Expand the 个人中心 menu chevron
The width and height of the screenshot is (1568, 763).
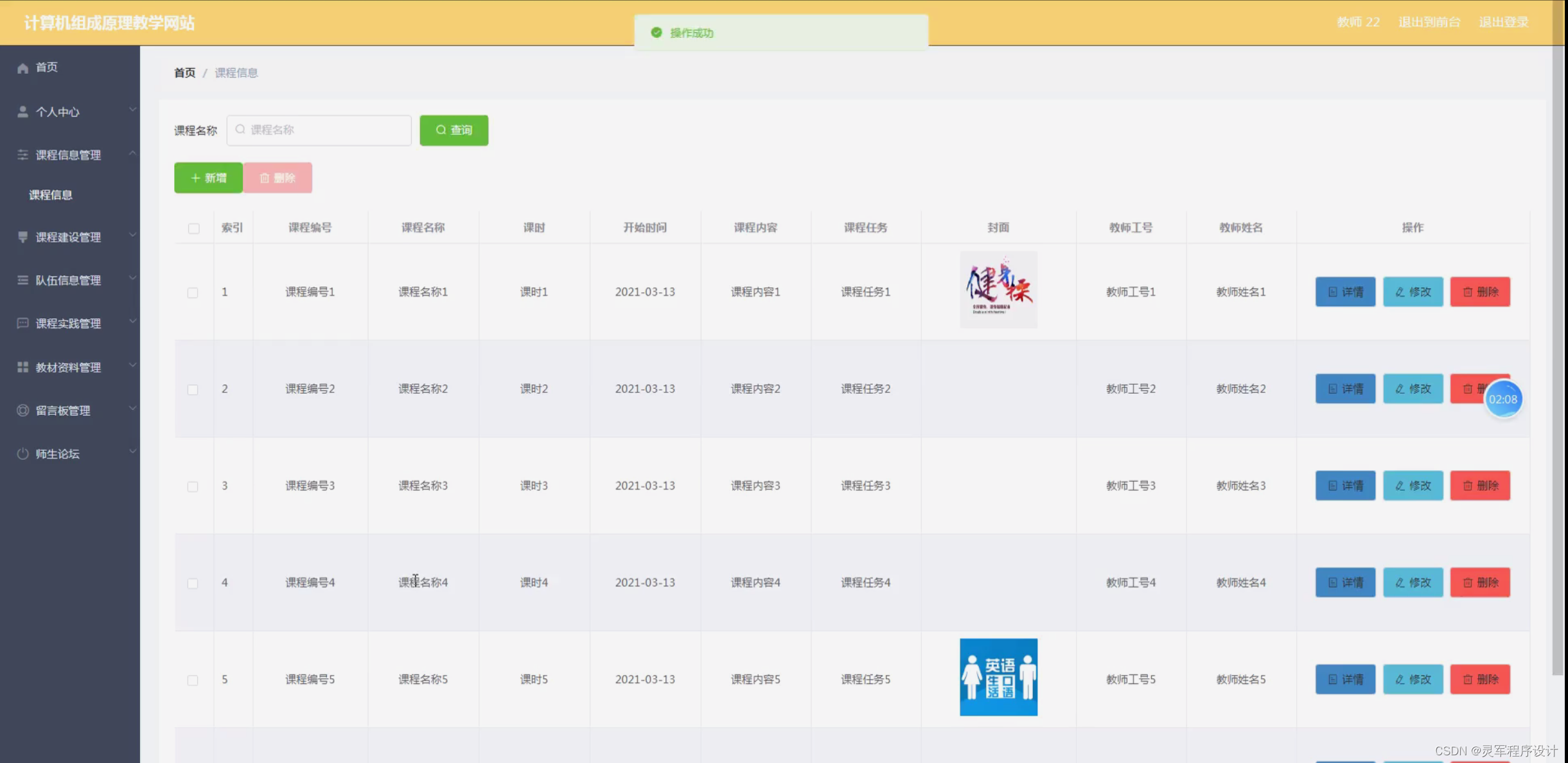point(132,110)
